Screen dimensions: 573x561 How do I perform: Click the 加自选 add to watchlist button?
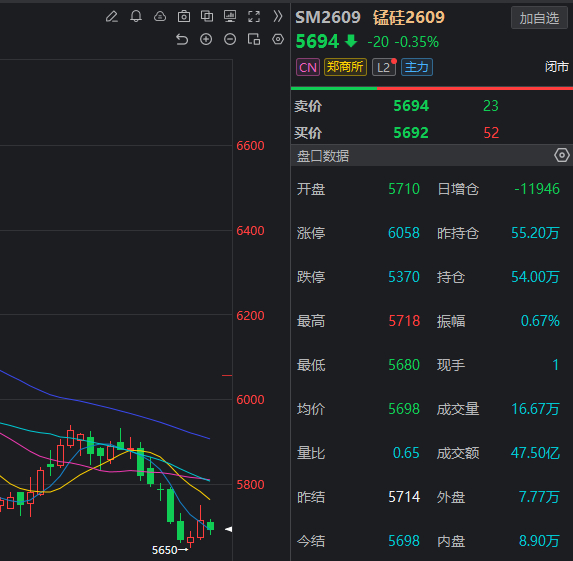pyautogui.click(x=539, y=18)
